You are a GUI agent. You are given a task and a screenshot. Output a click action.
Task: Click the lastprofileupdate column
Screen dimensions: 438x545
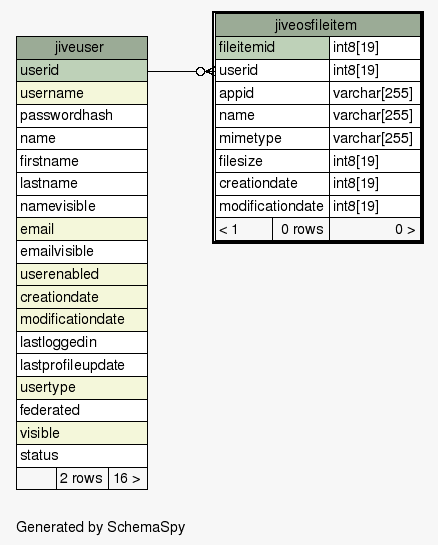click(x=82, y=365)
